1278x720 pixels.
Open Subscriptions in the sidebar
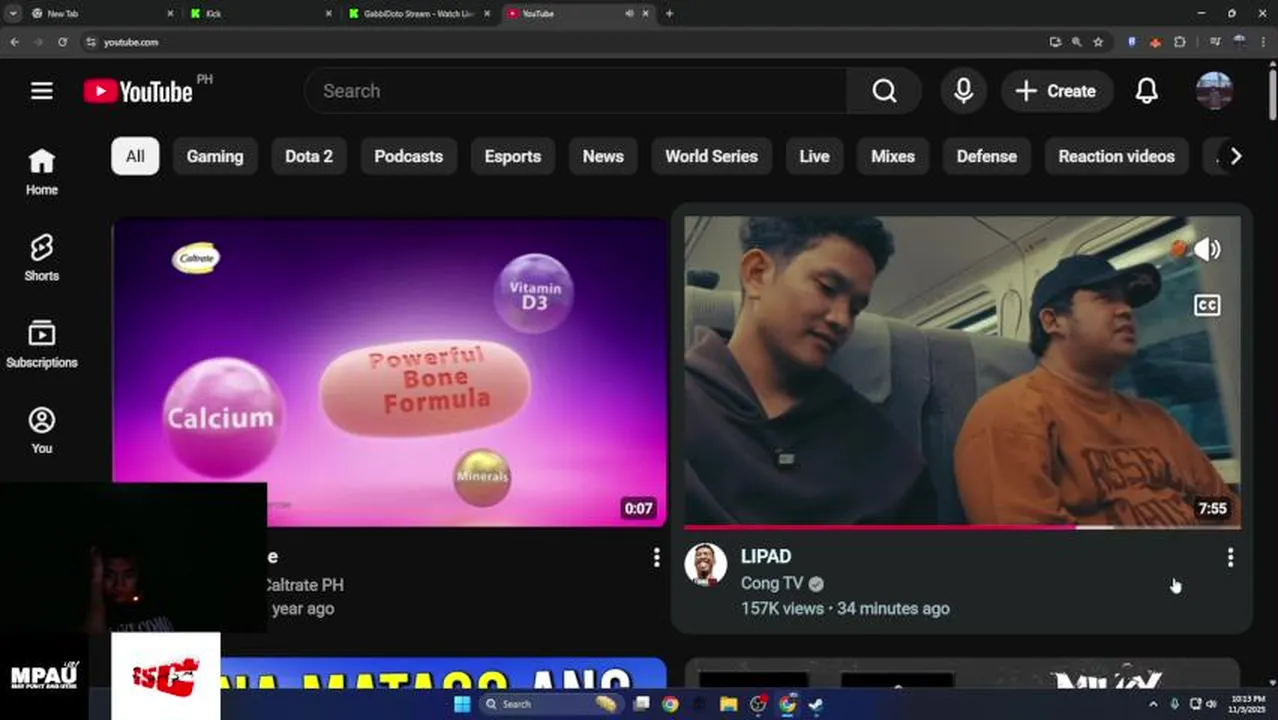41,345
